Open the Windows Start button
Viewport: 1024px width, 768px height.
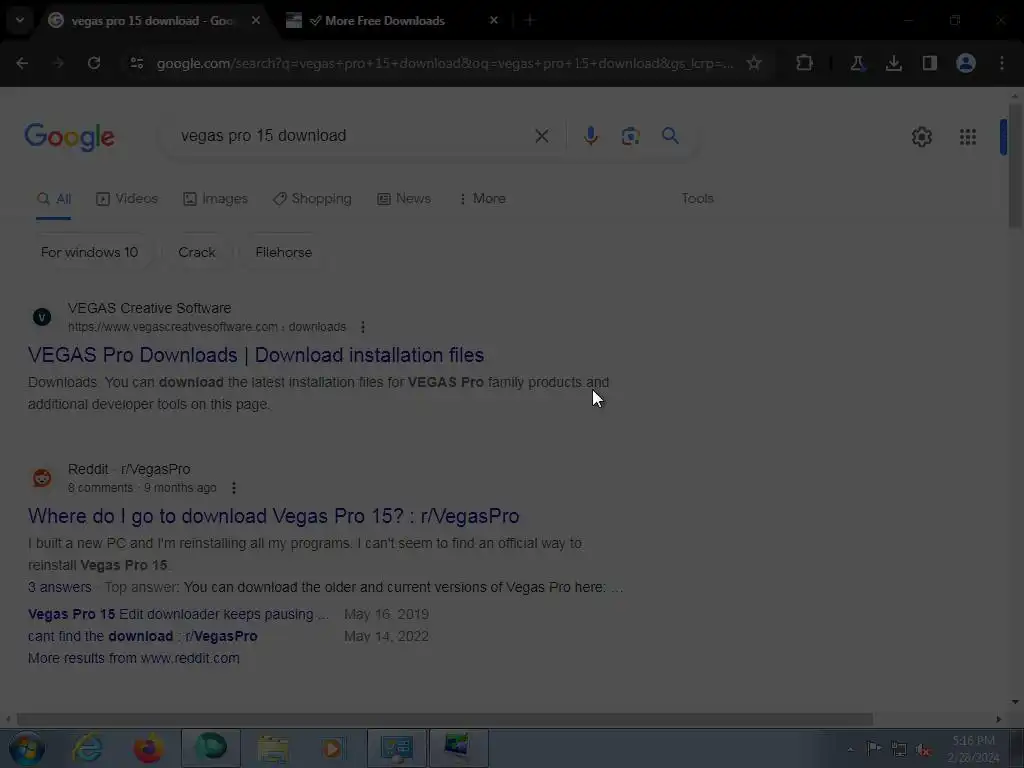27,748
